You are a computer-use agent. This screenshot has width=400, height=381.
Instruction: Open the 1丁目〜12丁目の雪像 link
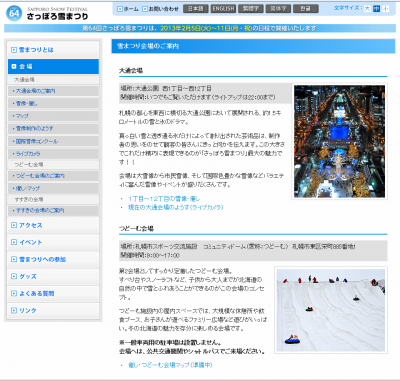pos(164,199)
